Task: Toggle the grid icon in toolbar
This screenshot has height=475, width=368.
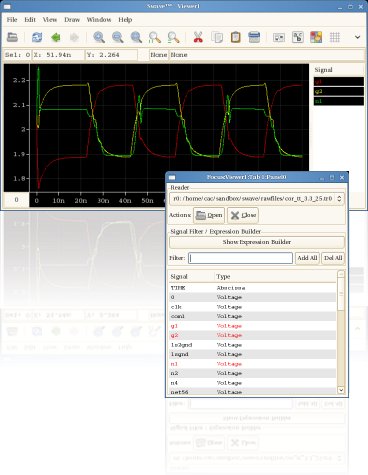Action: [x=334, y=37]
